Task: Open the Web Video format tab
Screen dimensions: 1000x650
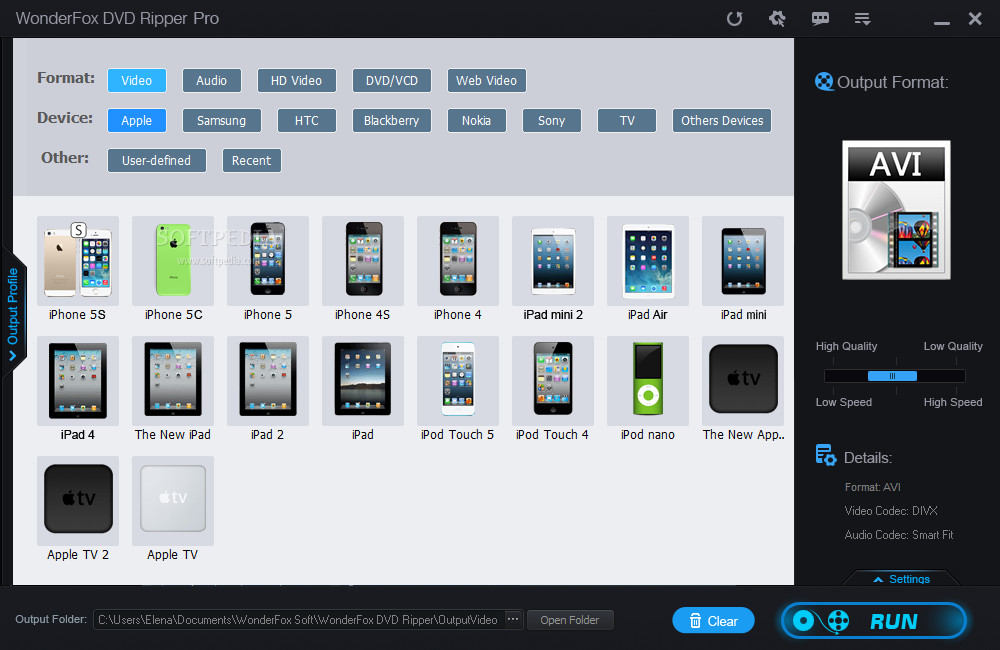Action: point(487,80)
